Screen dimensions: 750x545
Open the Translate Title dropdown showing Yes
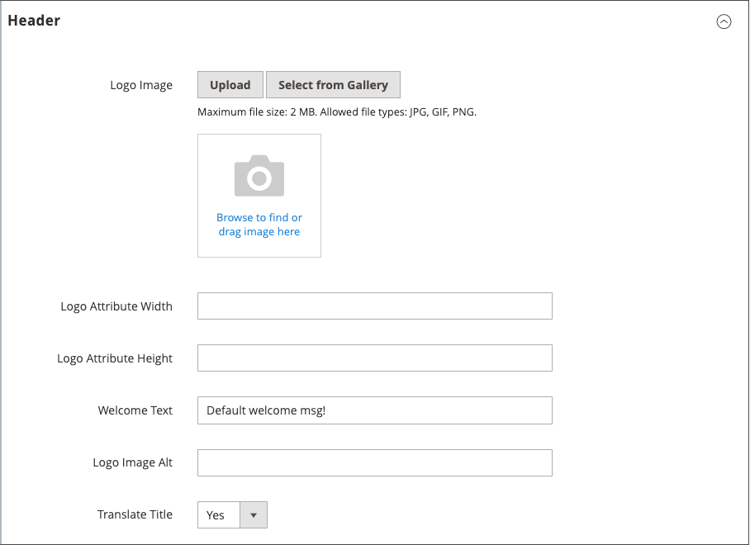click(x=218, y=515)
